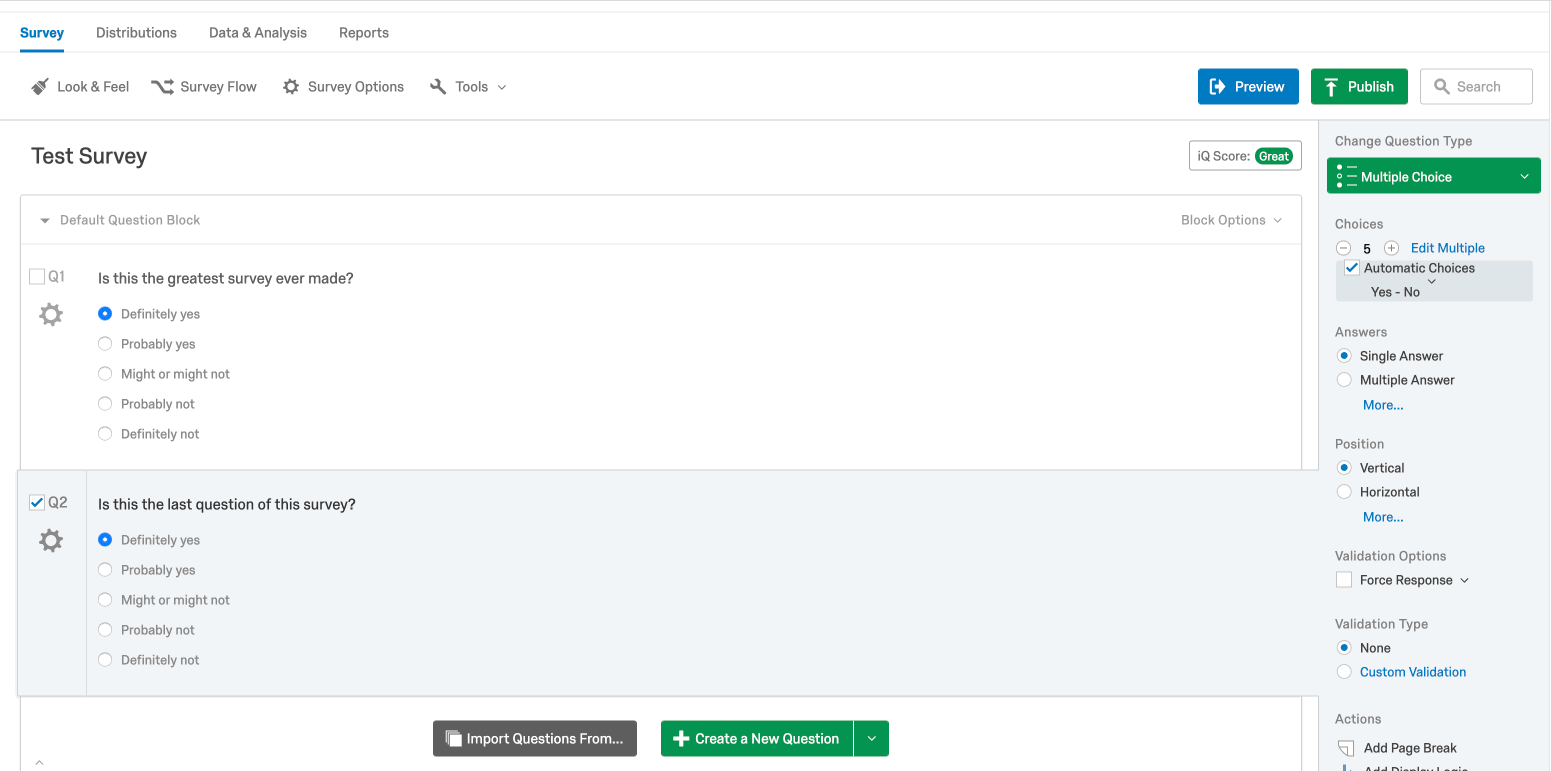The image size is (1551, 771).
Task: Select Q1 Probably not option
Action: 105,404
